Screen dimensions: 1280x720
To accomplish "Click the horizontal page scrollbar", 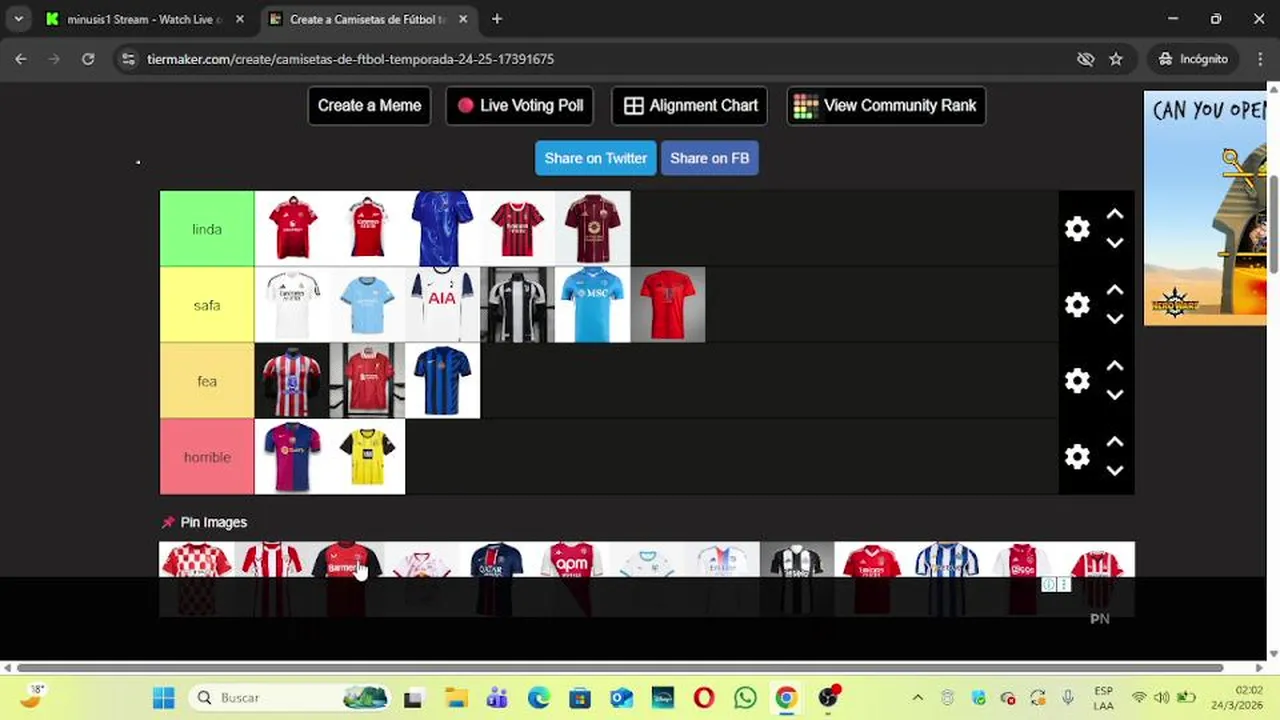I will coord(620,667).
